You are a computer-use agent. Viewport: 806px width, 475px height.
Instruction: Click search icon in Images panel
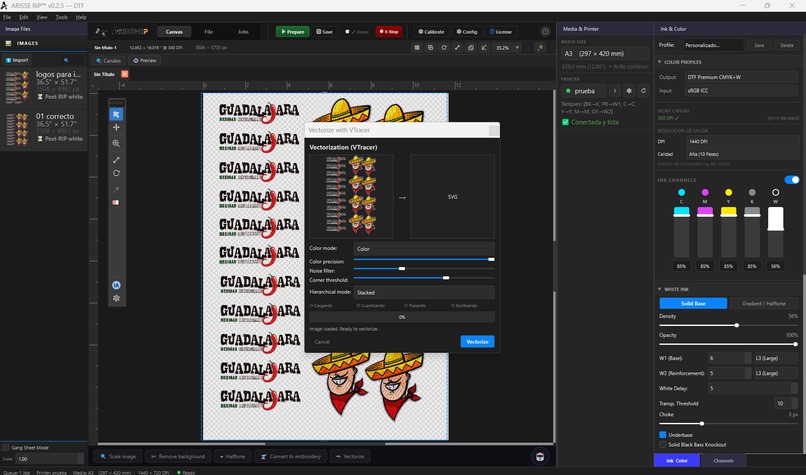[x=66, y=60]
